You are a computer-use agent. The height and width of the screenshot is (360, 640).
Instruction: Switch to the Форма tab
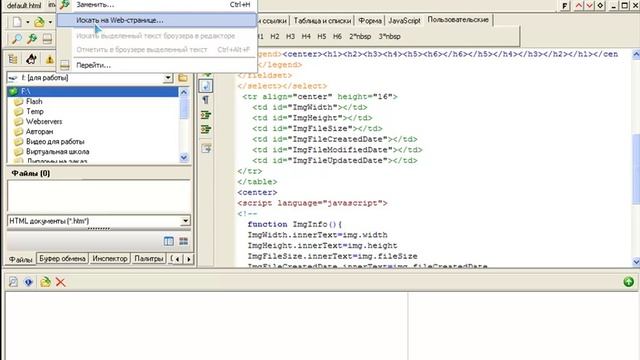point(370,20)
